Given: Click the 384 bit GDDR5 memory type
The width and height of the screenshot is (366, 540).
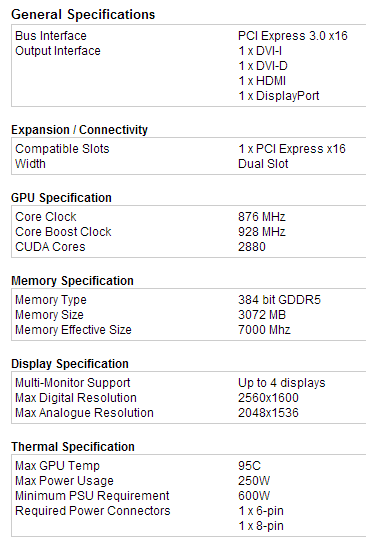Looking at the screenshot, I should 279,300.
